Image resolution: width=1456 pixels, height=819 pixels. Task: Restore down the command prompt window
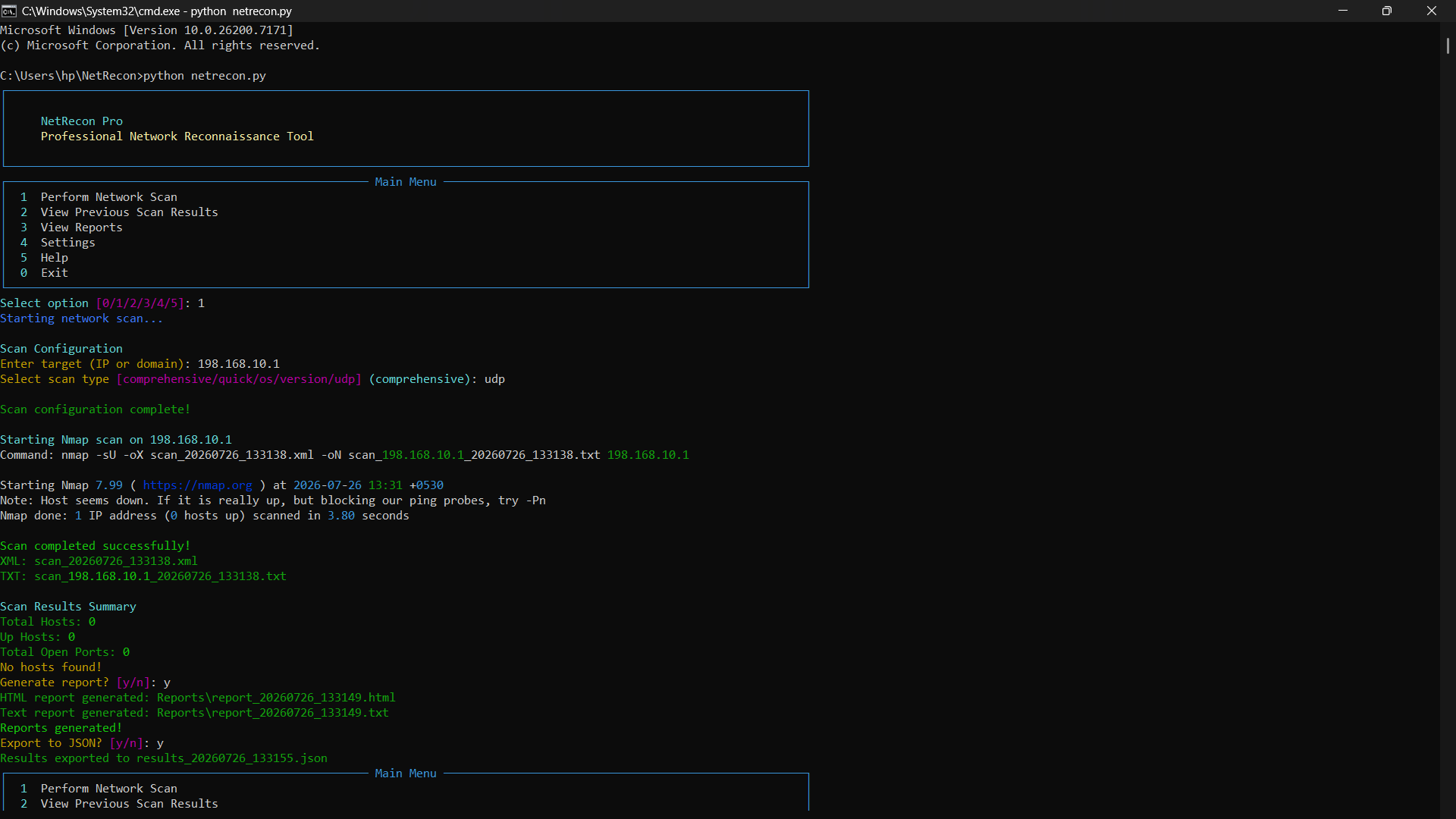coord(1387,11)
